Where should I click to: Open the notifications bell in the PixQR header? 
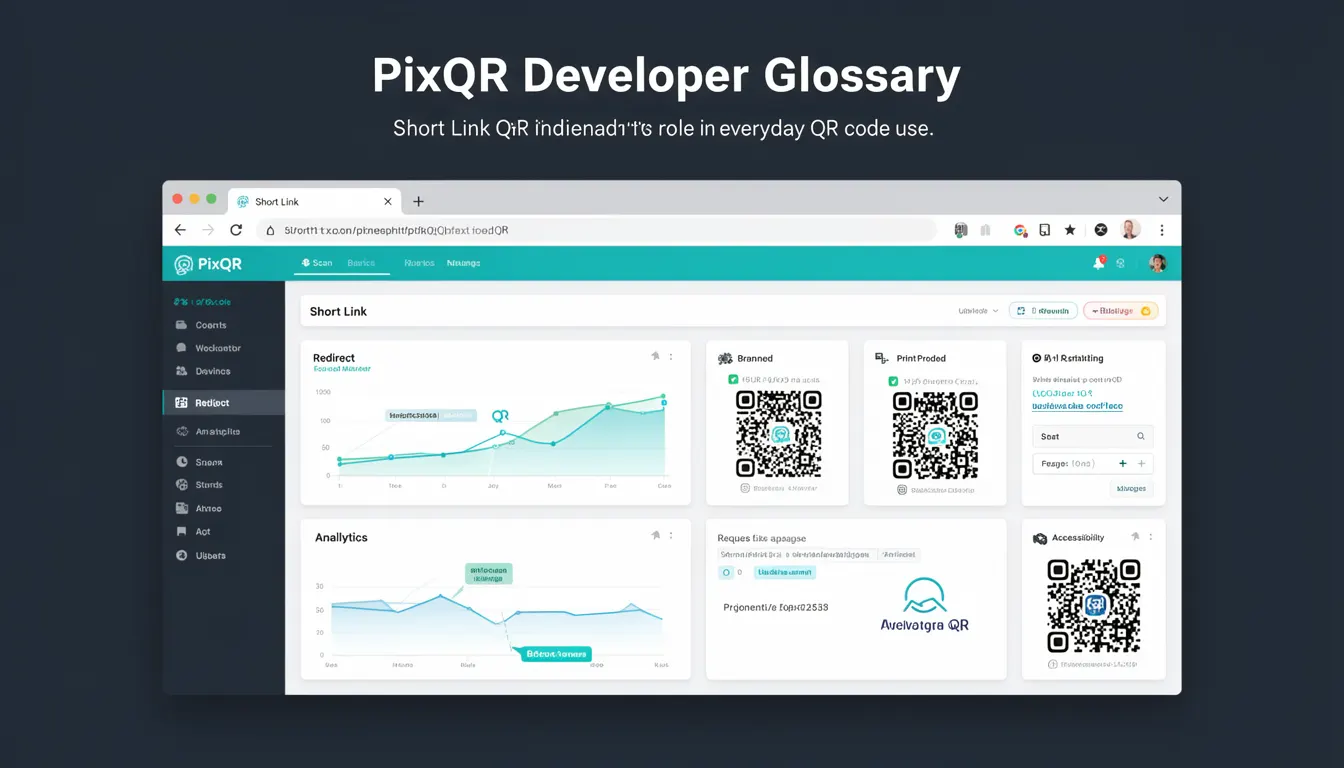click(x=1099, y=263)
